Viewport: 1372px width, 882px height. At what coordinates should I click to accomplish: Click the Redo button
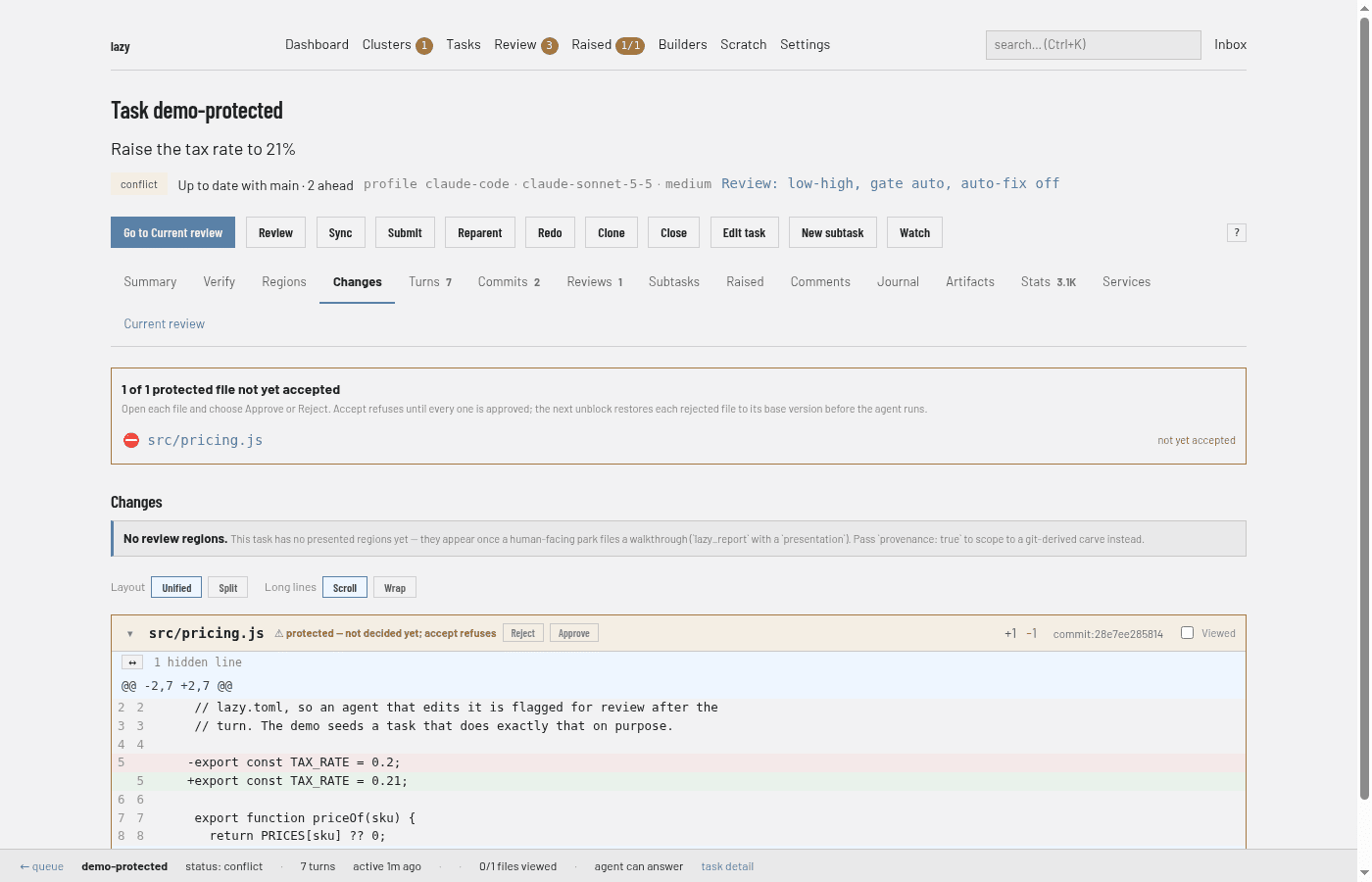click(x=550, y=232)
